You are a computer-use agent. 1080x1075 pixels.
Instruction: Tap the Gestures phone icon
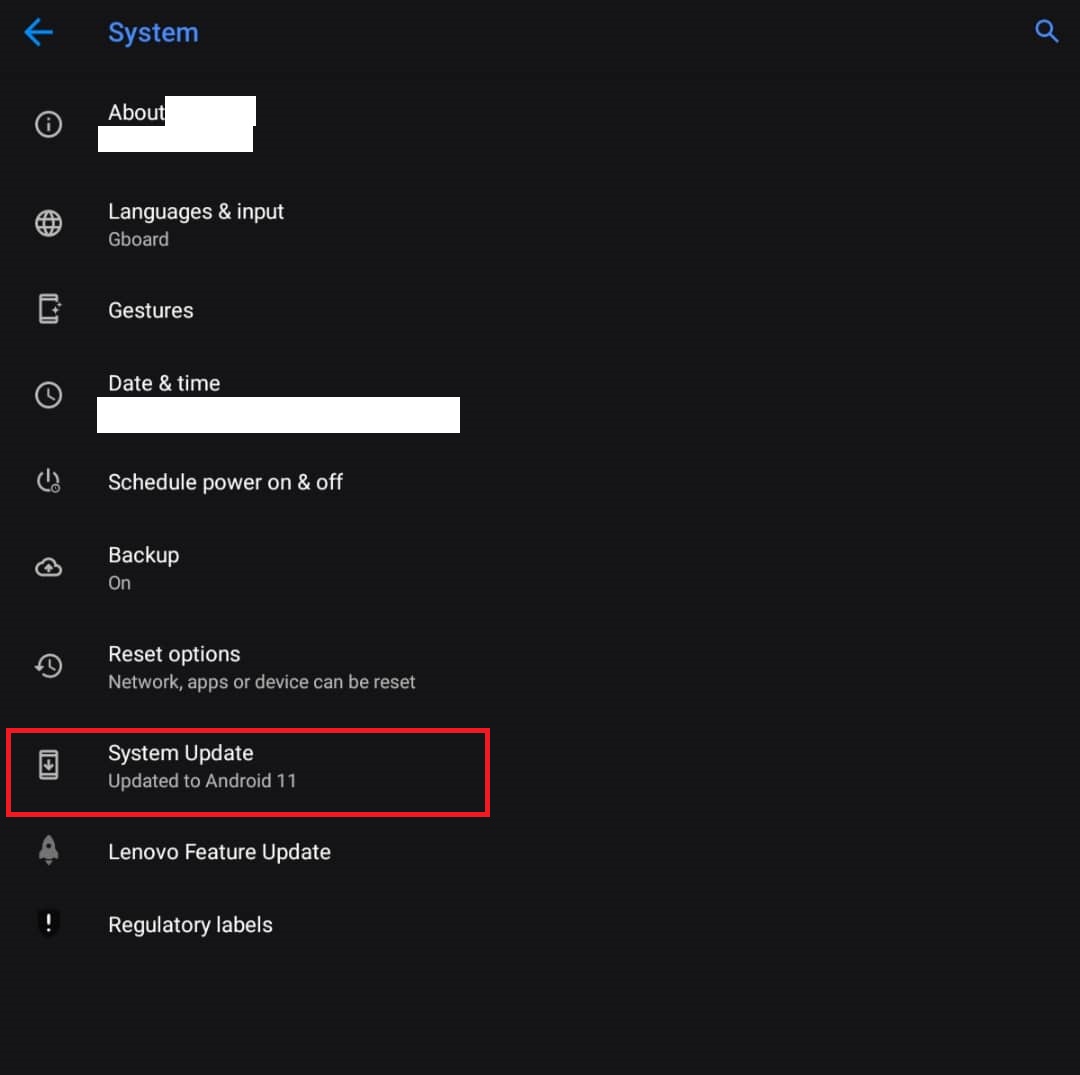coord(48,310)
